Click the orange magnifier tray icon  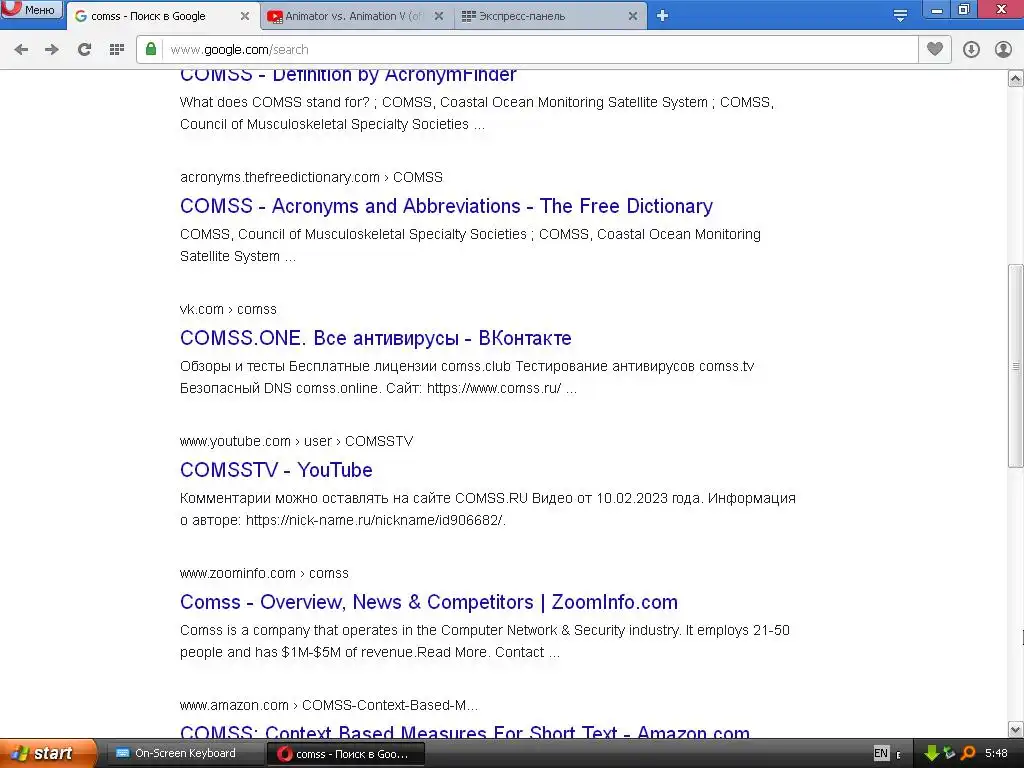pos(968,753)
